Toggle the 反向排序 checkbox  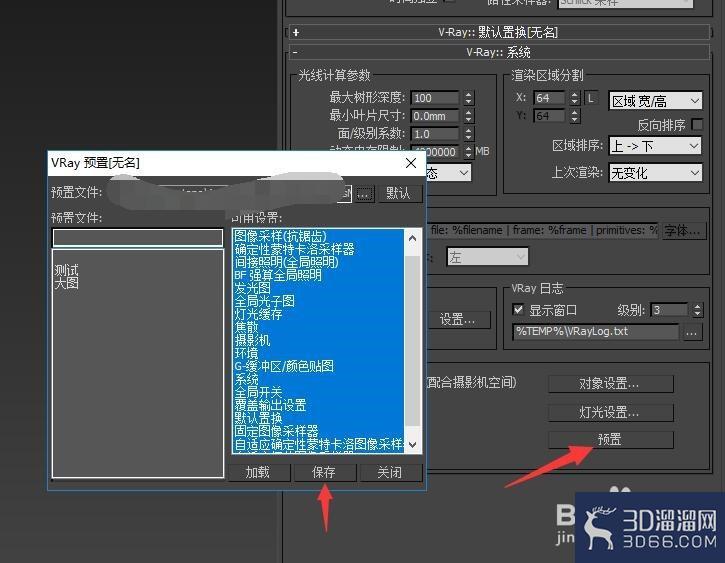point(697,124)
